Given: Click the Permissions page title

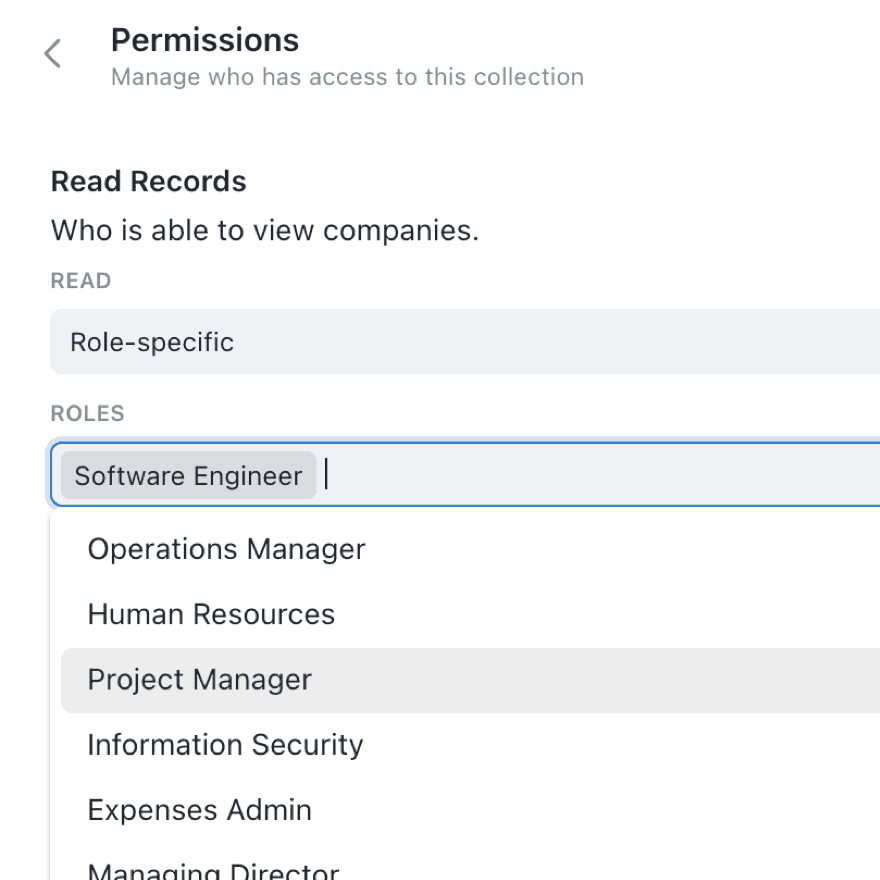Looking at the screenshot, I should (205, 40).
